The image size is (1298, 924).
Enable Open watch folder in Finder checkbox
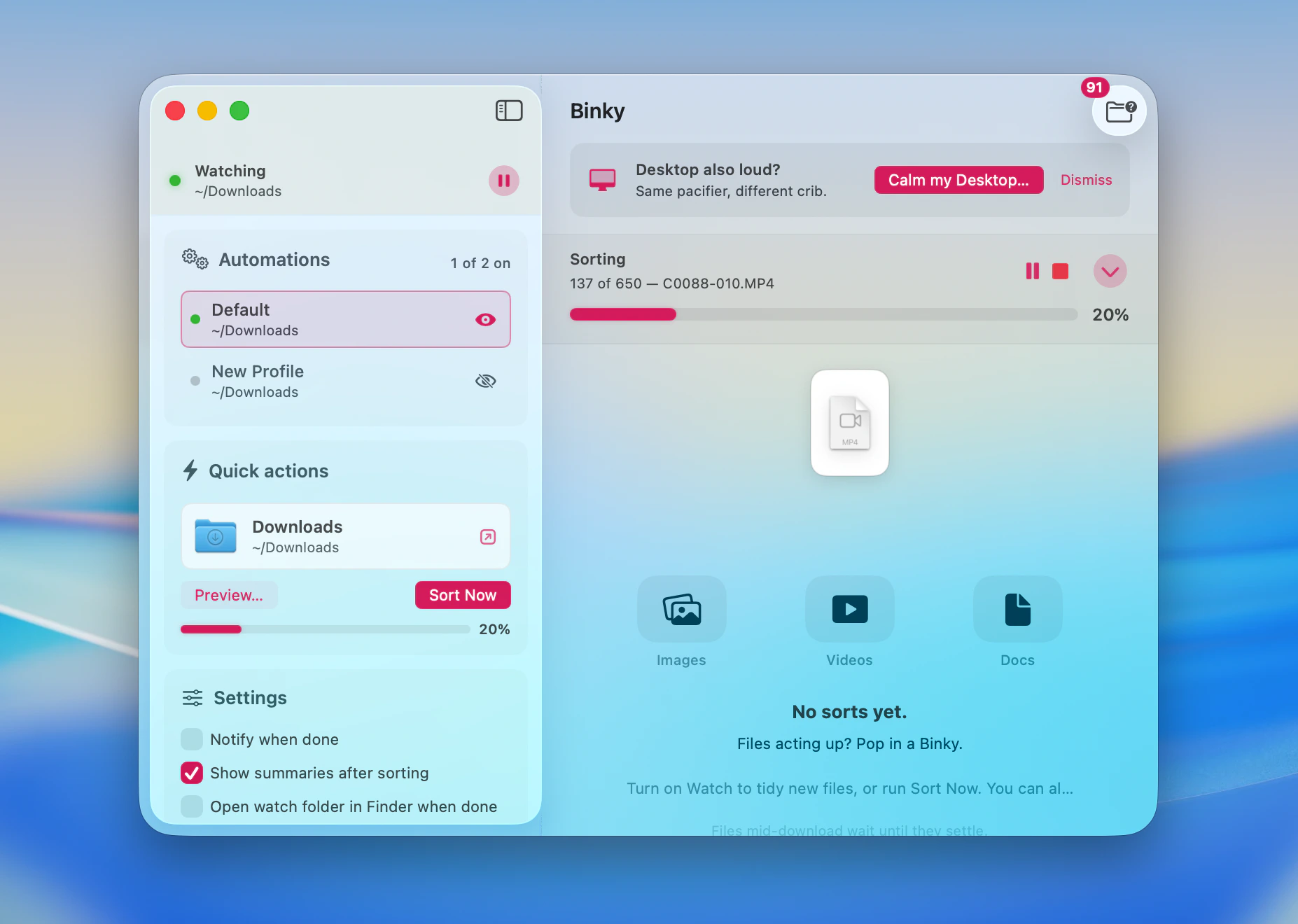192,806
